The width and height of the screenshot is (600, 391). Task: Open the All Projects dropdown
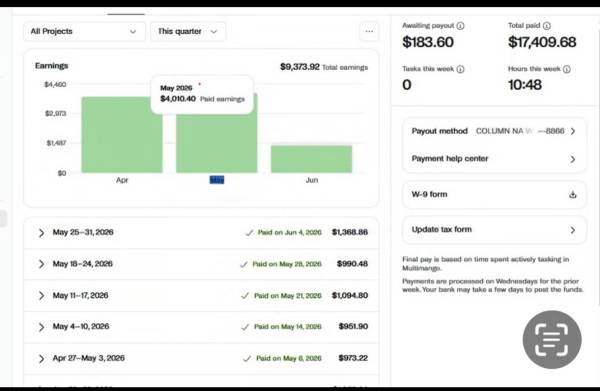click(84, 31)
